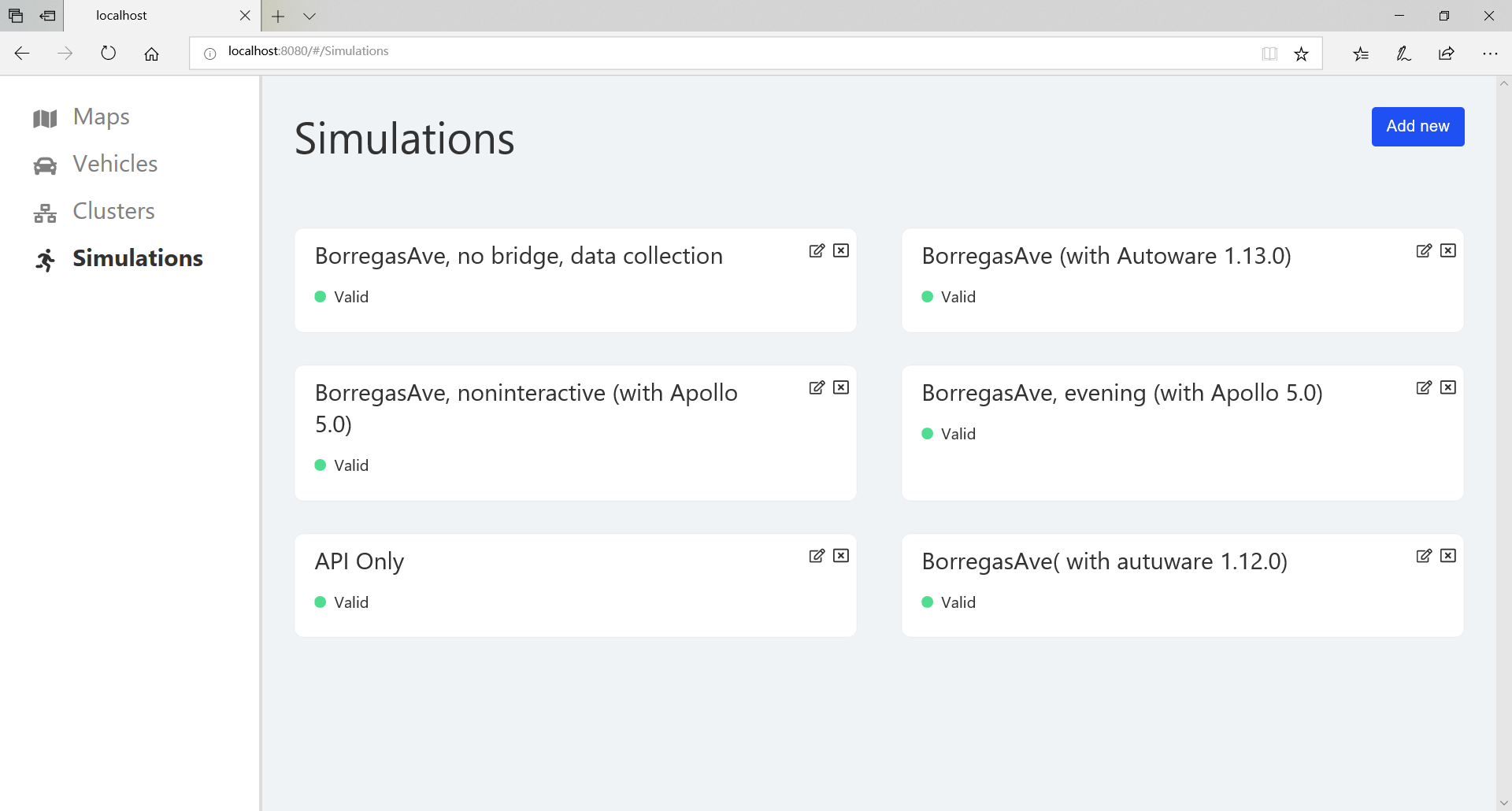Viewport: 1512px width, 811px height.
Task: Click the address bar URL field
Action: click(x=709, y=52)
